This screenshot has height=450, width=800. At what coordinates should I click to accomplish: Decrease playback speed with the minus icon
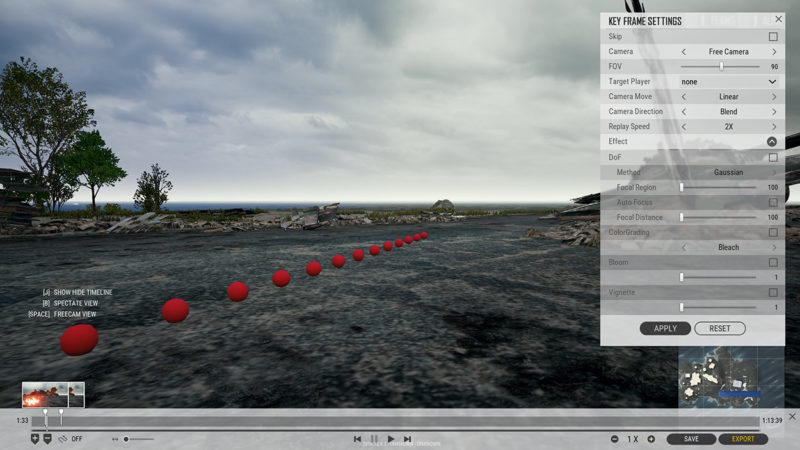pyautogui.click(x=614, y=439)
